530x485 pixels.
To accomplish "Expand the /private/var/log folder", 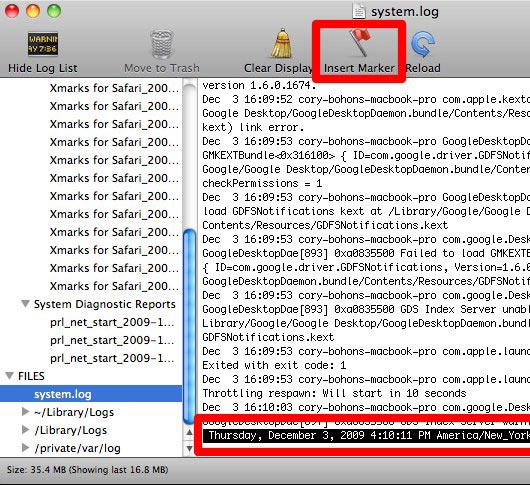I will 25,447.
